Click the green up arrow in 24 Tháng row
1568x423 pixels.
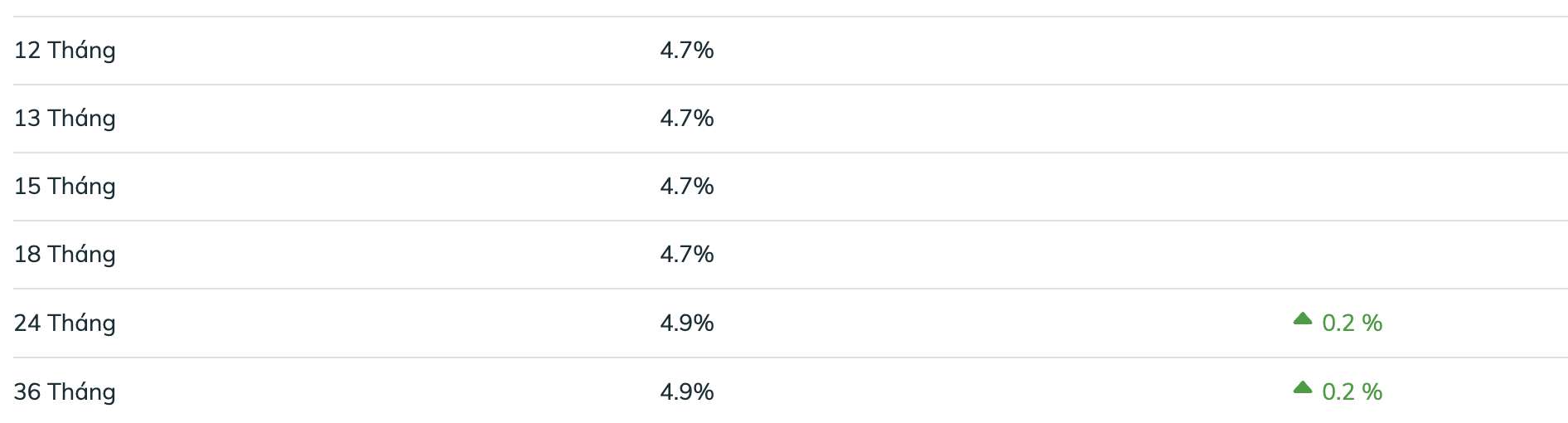1303,318
